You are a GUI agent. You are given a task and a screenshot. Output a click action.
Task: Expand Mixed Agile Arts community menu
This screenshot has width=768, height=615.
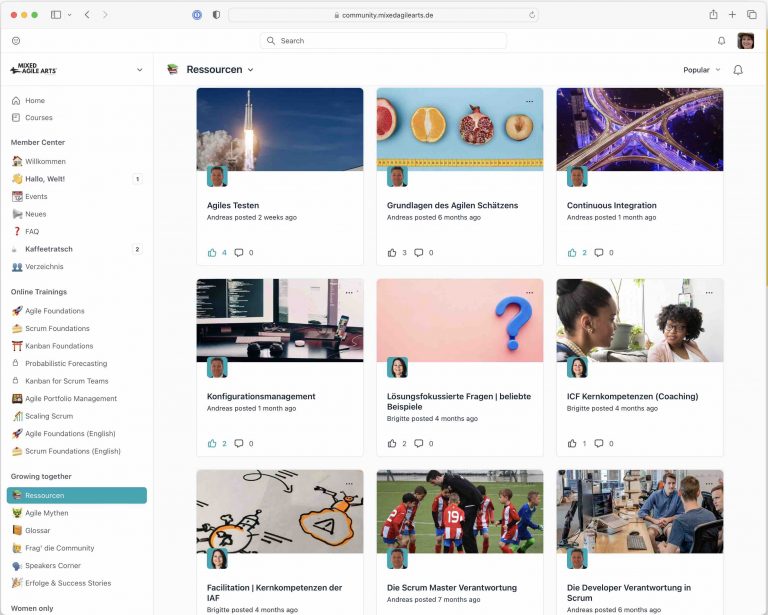tap(140, 70)
